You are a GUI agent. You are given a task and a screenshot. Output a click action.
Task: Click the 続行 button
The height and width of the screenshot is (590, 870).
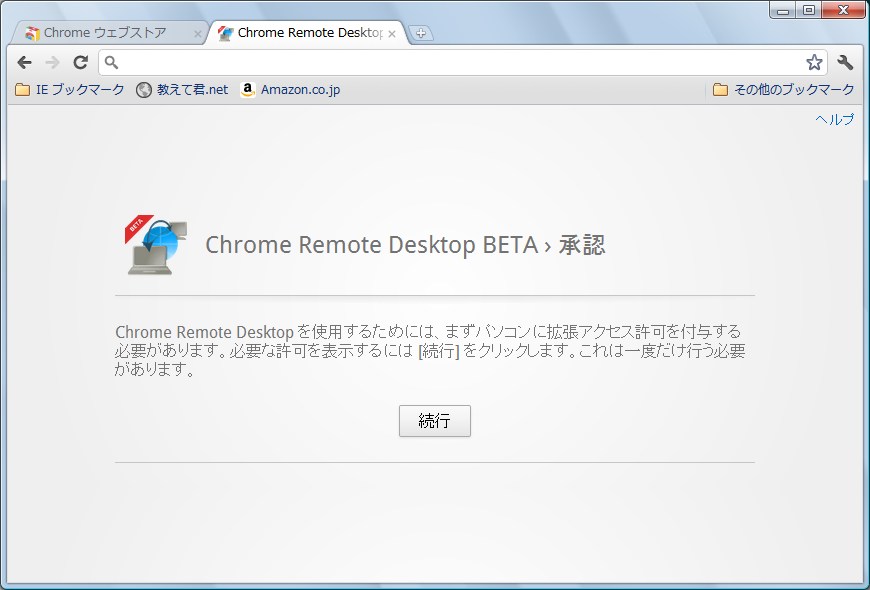(x=435, y=421)
